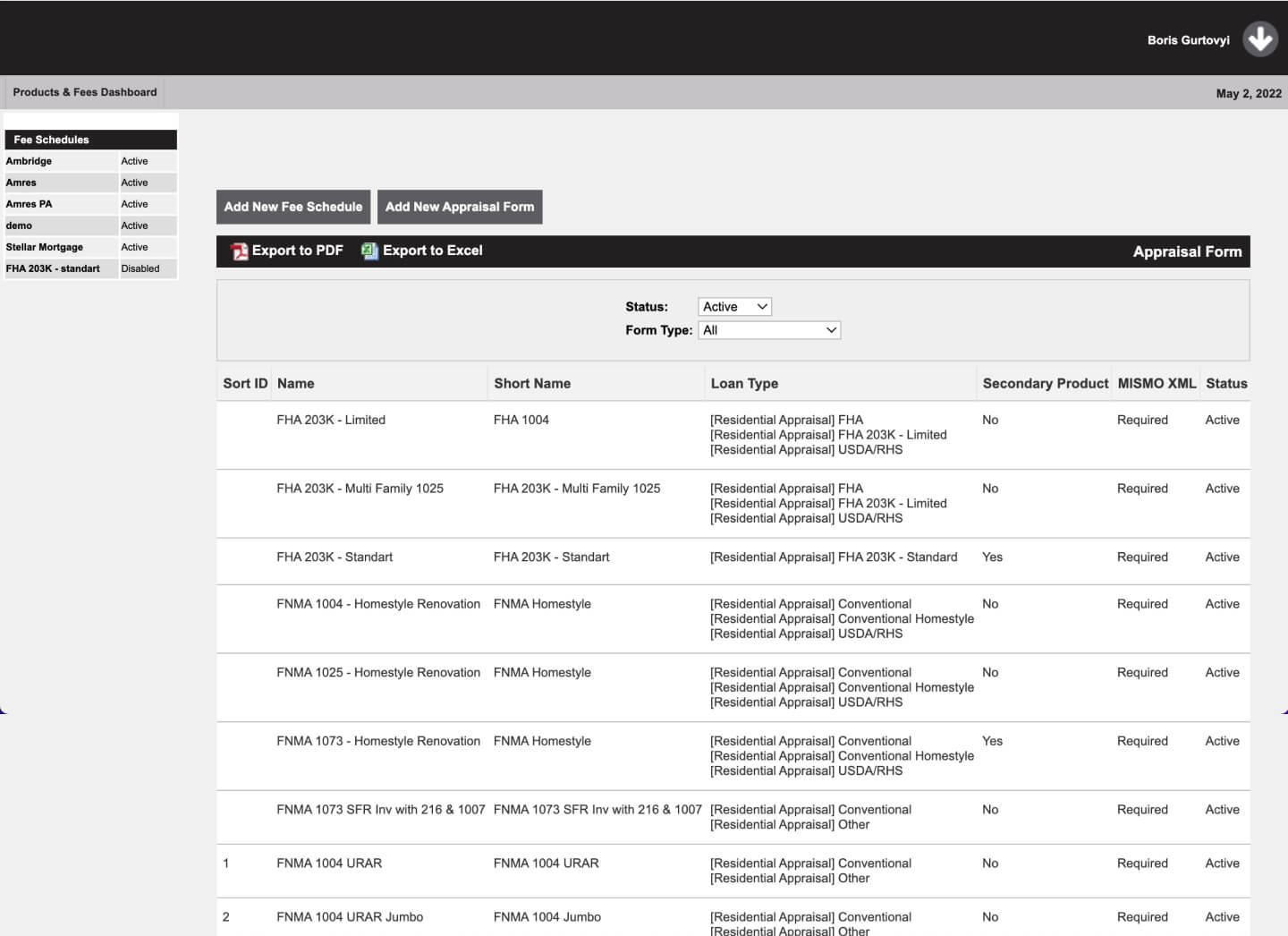The image size is (1288, 936).
Task: Open the FHA 203K - Limited form row
Action: tap(331, 420)
